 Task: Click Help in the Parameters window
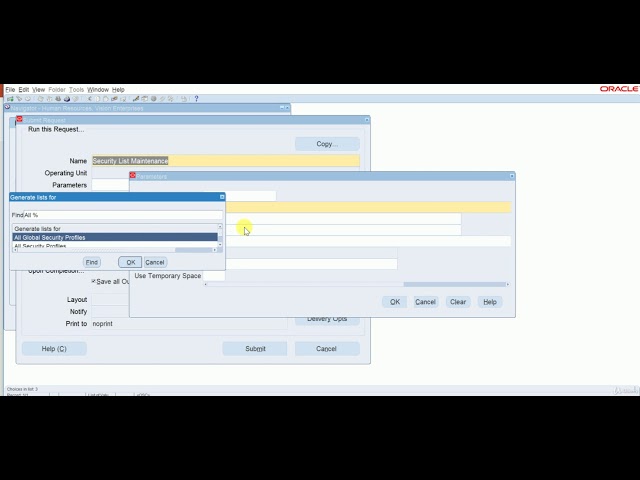point(490,302)
